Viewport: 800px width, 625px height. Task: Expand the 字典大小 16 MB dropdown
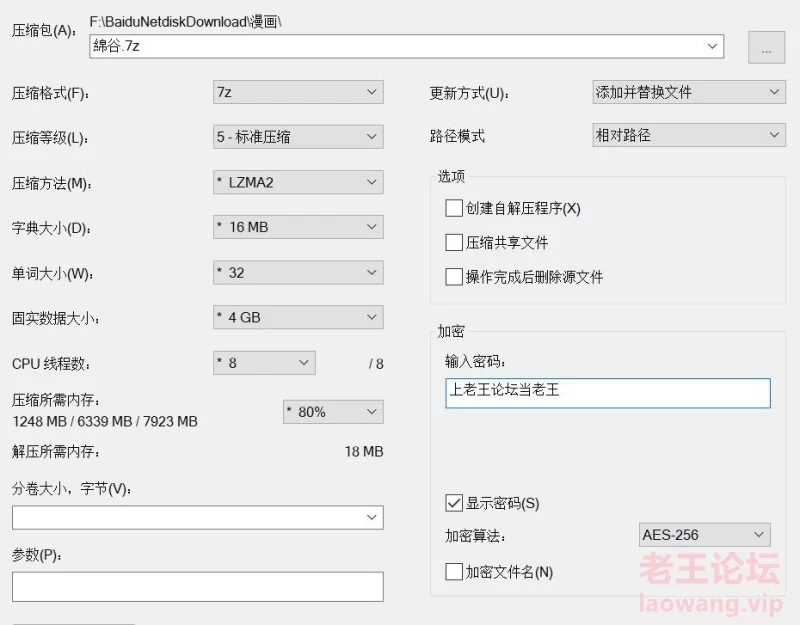[x=298, y=227]
